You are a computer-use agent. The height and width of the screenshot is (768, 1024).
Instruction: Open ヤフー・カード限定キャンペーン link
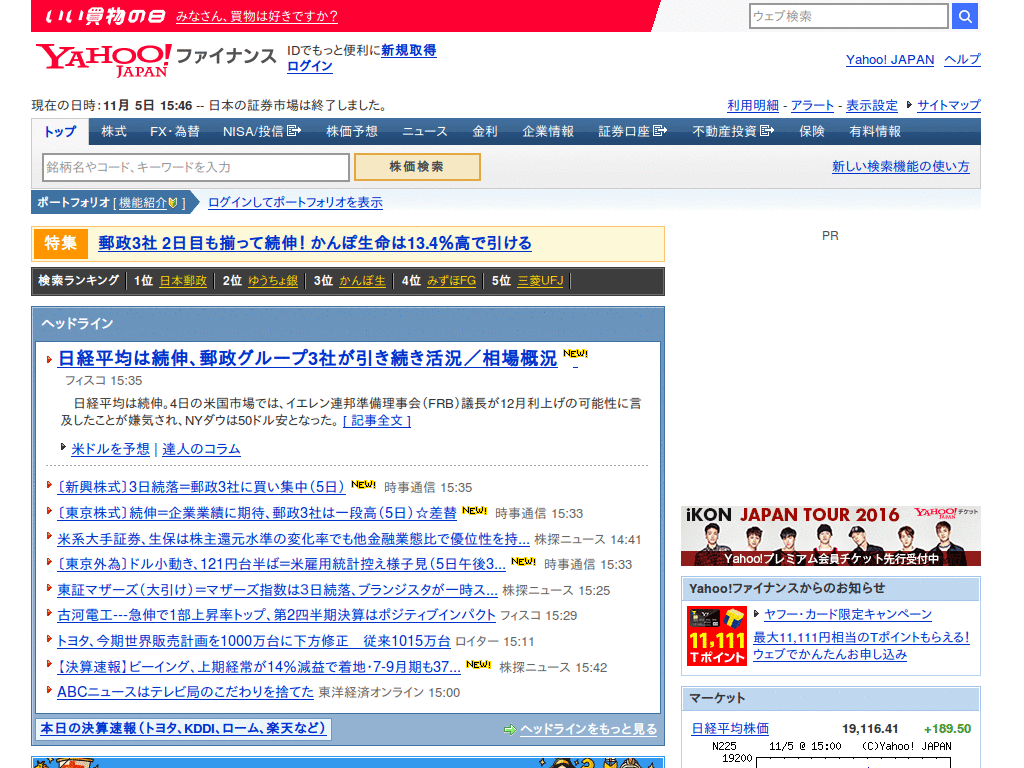point(848,615)
